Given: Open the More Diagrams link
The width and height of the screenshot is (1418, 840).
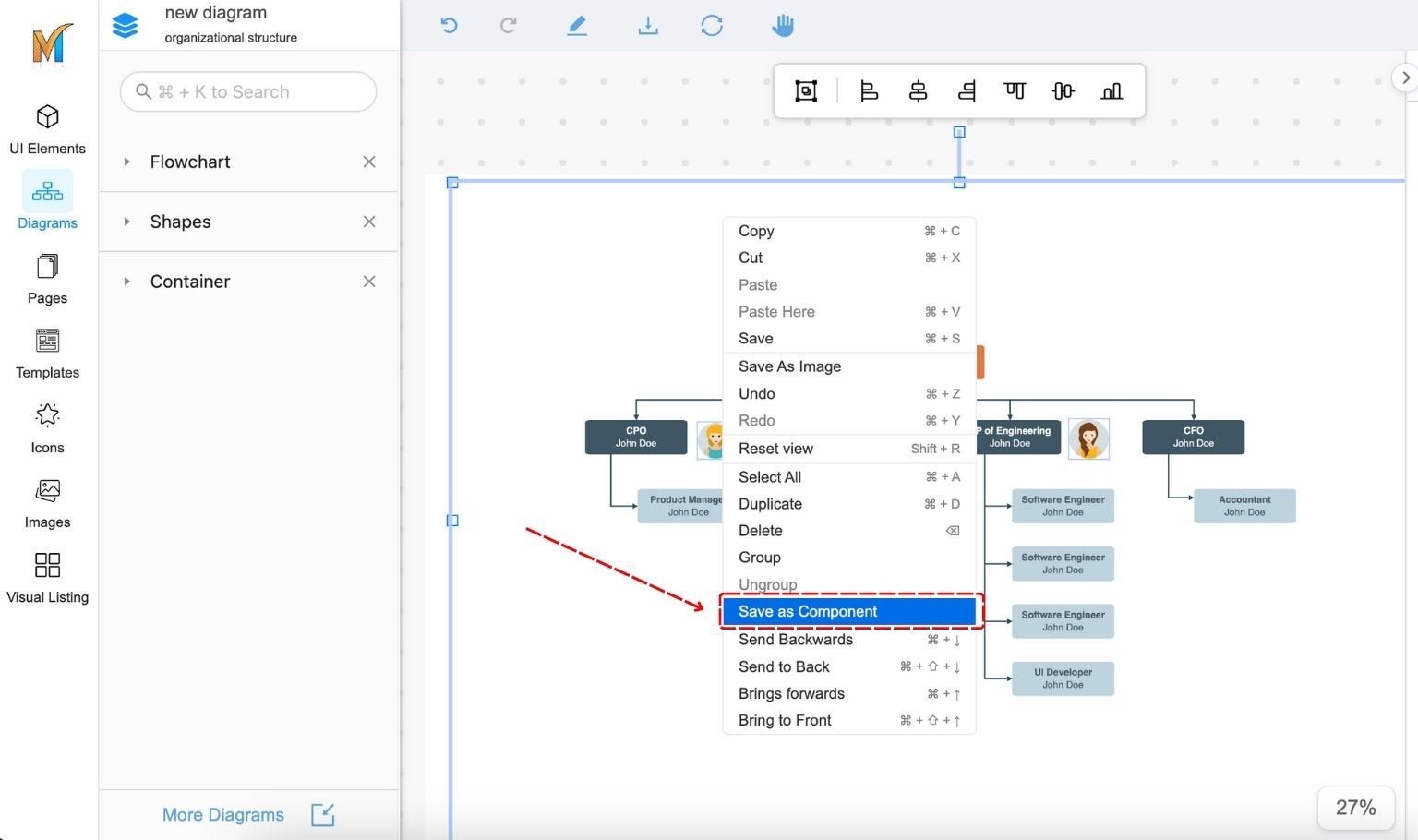Looking at the screenshot, I should point(223,815).
